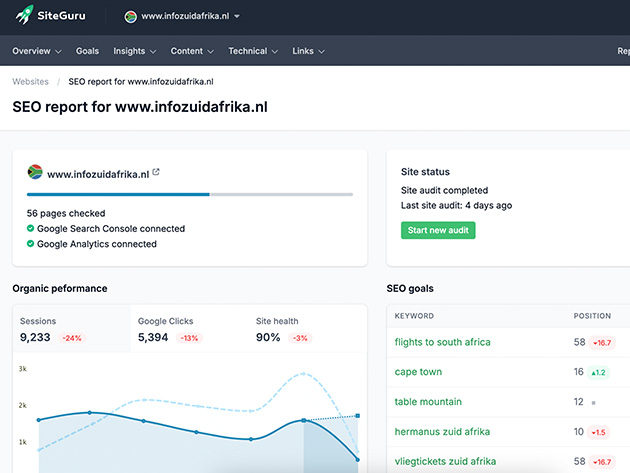Expand the Insights menu
630x473 pixels.
tap(134, 51)
